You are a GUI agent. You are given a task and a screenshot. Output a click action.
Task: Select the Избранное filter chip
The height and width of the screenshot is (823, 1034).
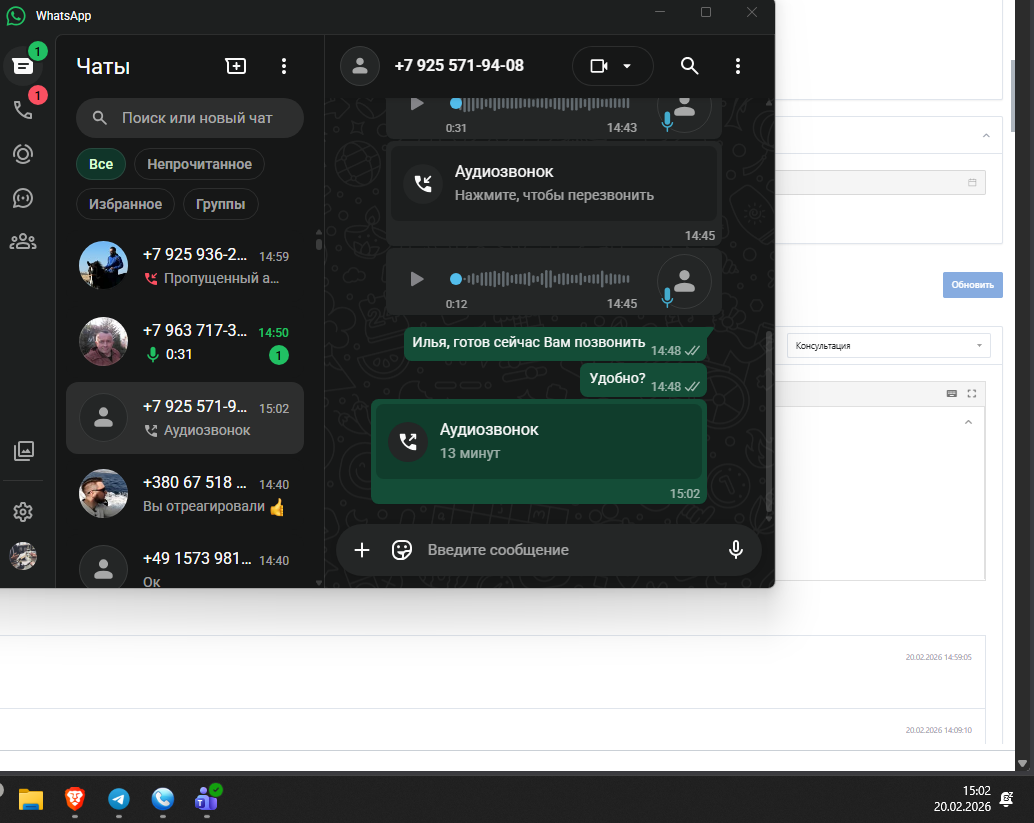[125, 204]
